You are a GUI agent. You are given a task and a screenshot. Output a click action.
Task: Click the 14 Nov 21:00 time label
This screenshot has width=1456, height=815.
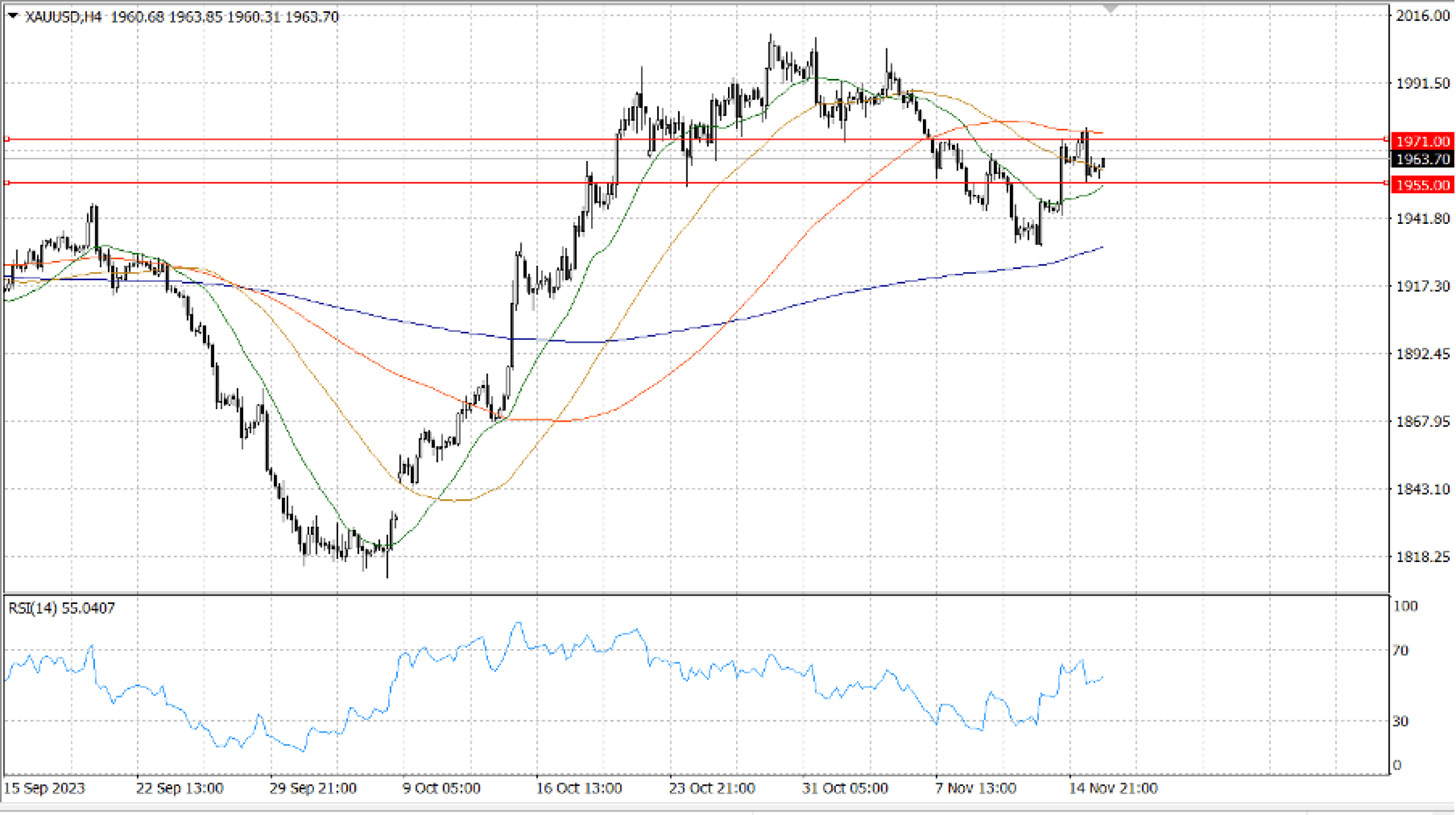[x=1113, y=788]
